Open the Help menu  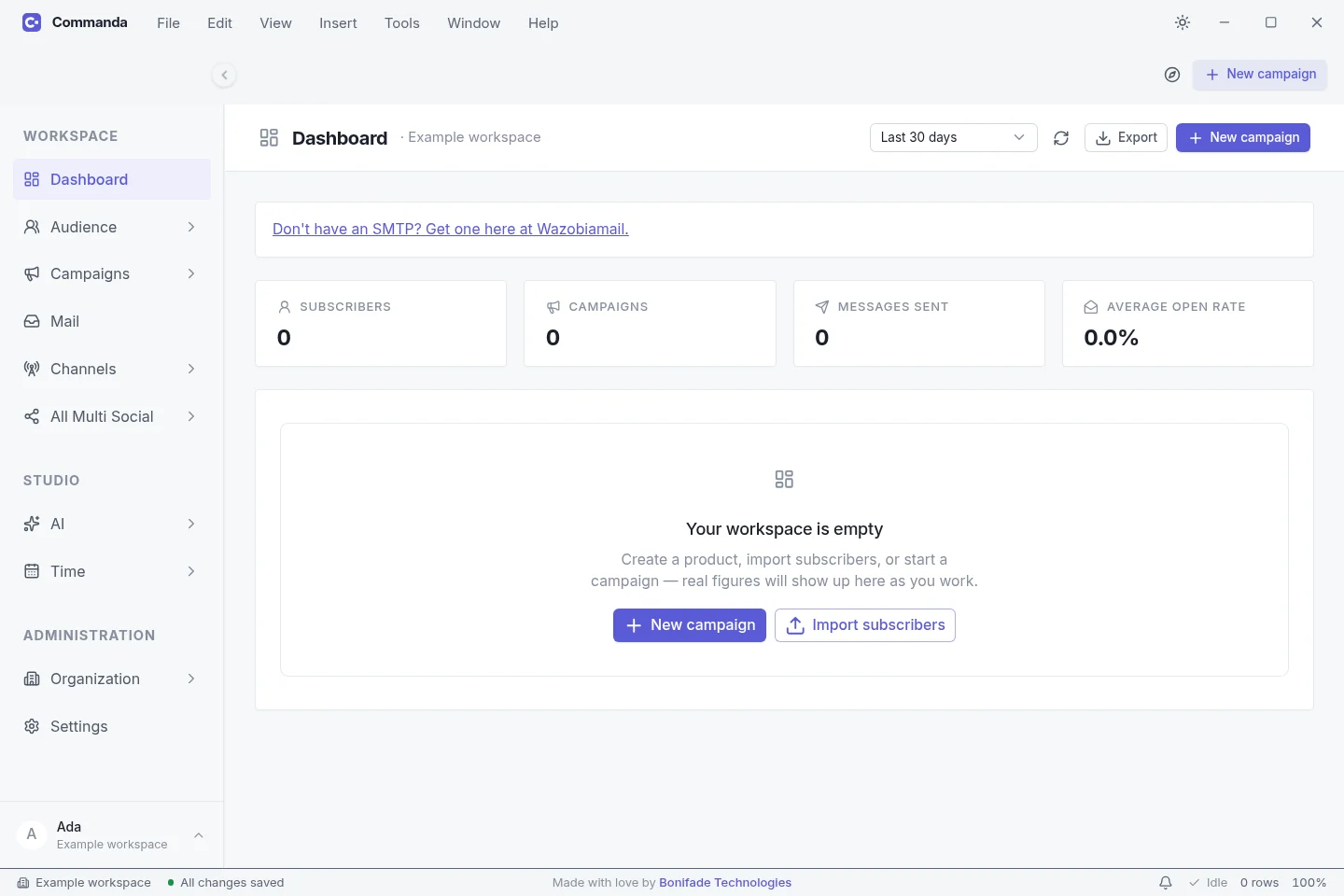[x=543, y=23]
